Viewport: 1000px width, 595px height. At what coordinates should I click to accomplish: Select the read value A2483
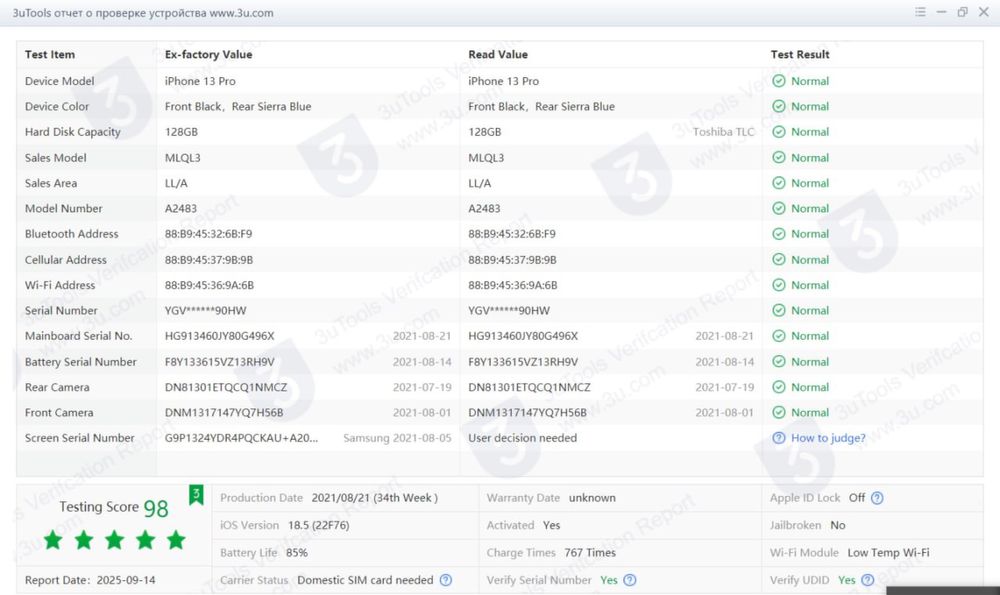click(x=484, y=209)
